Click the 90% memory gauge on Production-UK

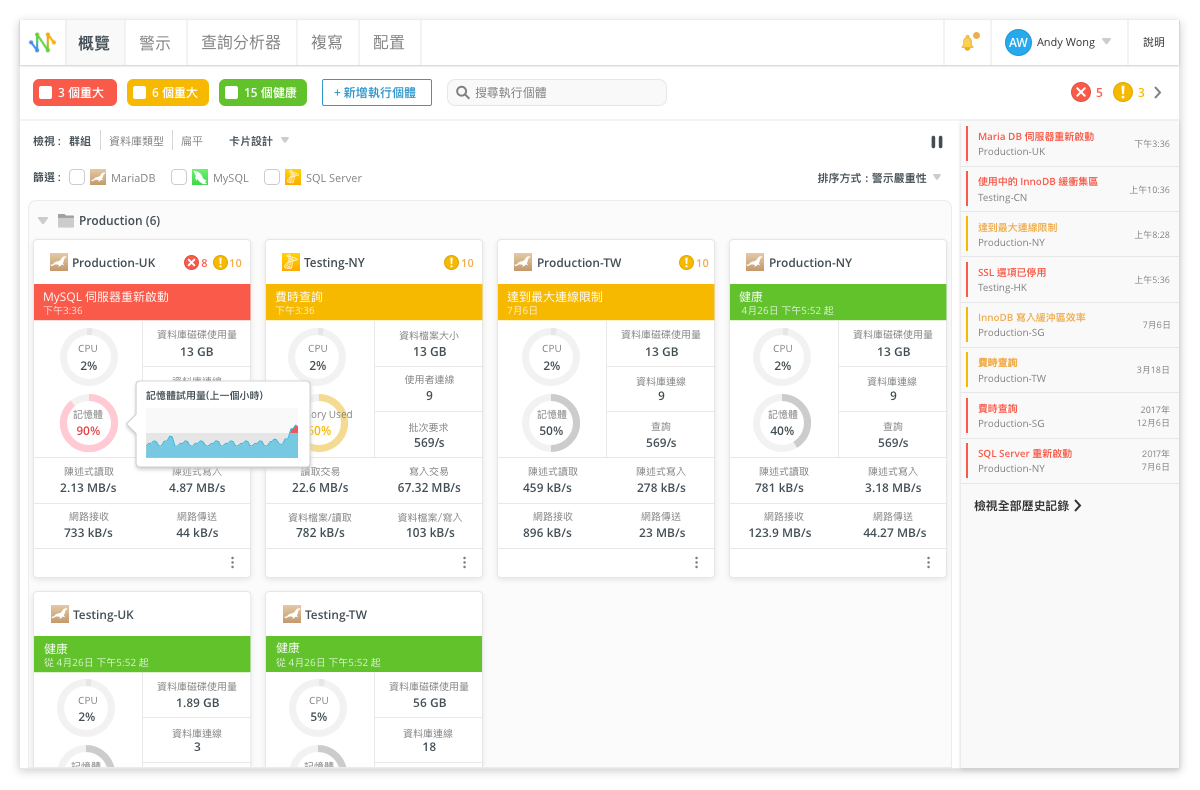(89, 423)
